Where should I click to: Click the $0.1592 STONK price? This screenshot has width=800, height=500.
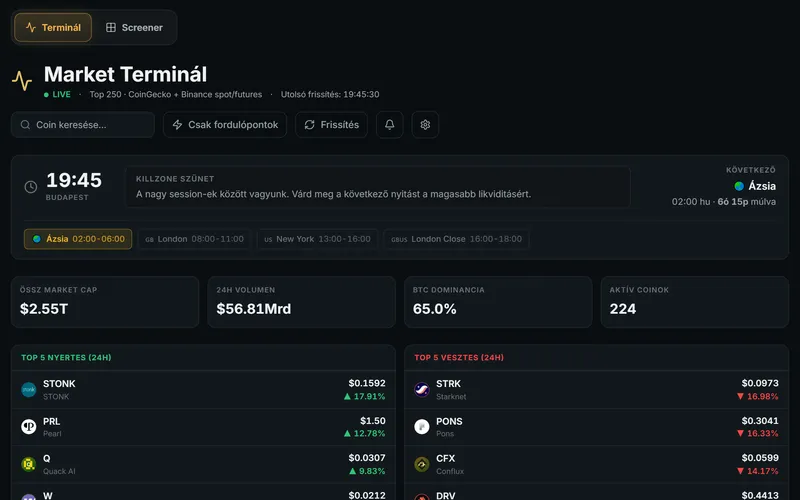click(x=367, y=383)
